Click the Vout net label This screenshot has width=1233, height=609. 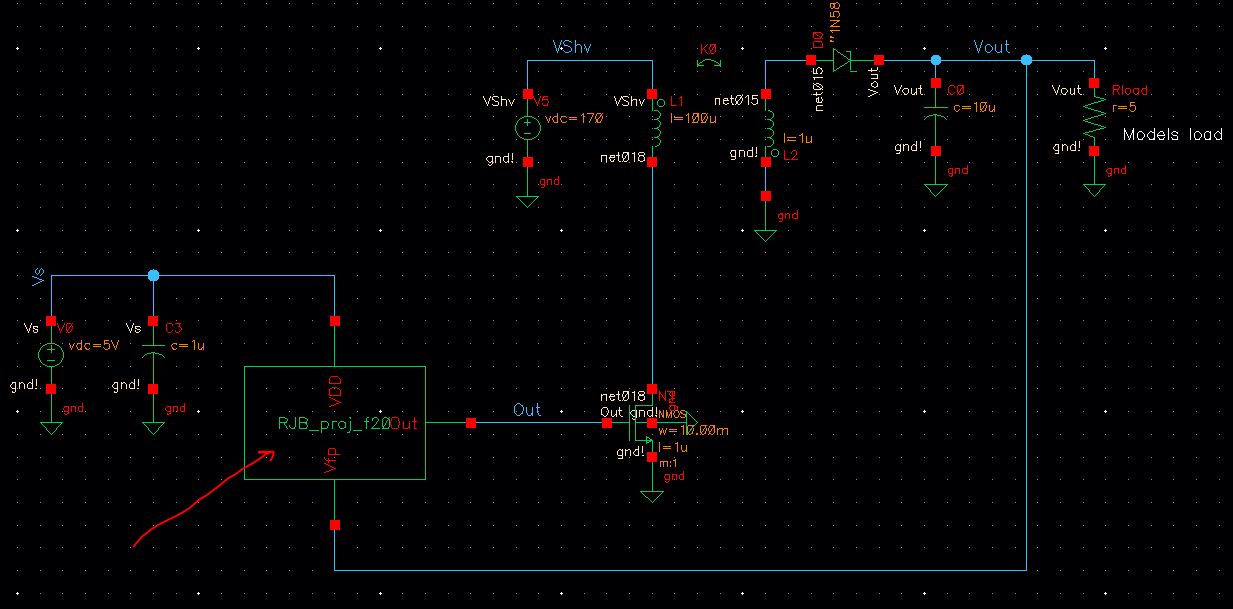pyautogui.click(x=991, y=48)
